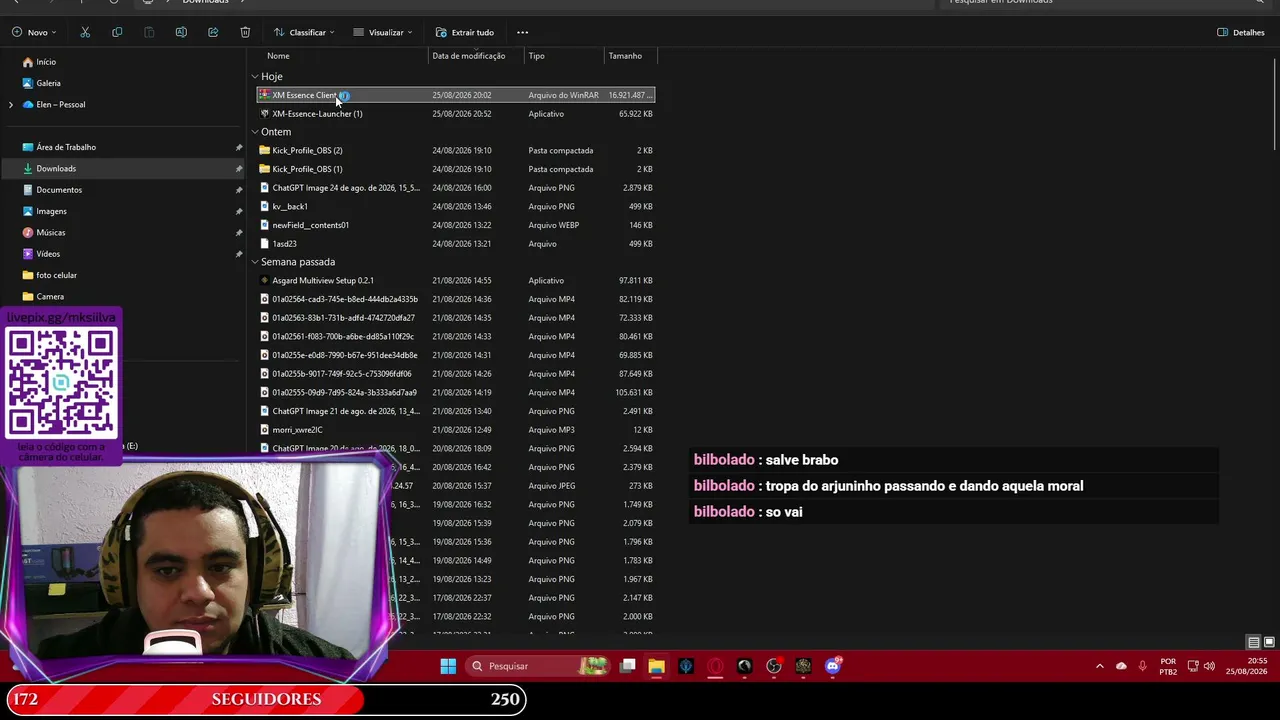Click the pin icon next to Vídeos

coord(239,254)
